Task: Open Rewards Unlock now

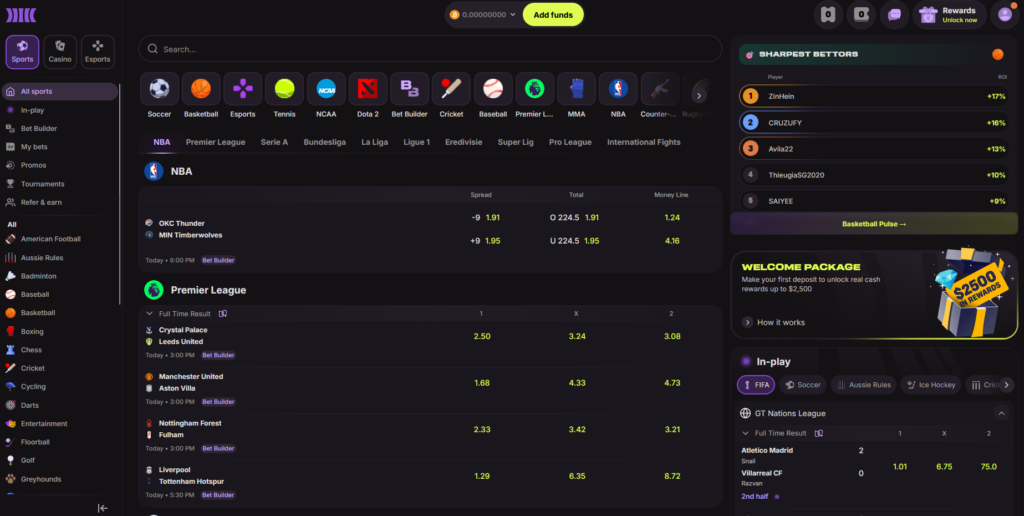Action: 949,15
